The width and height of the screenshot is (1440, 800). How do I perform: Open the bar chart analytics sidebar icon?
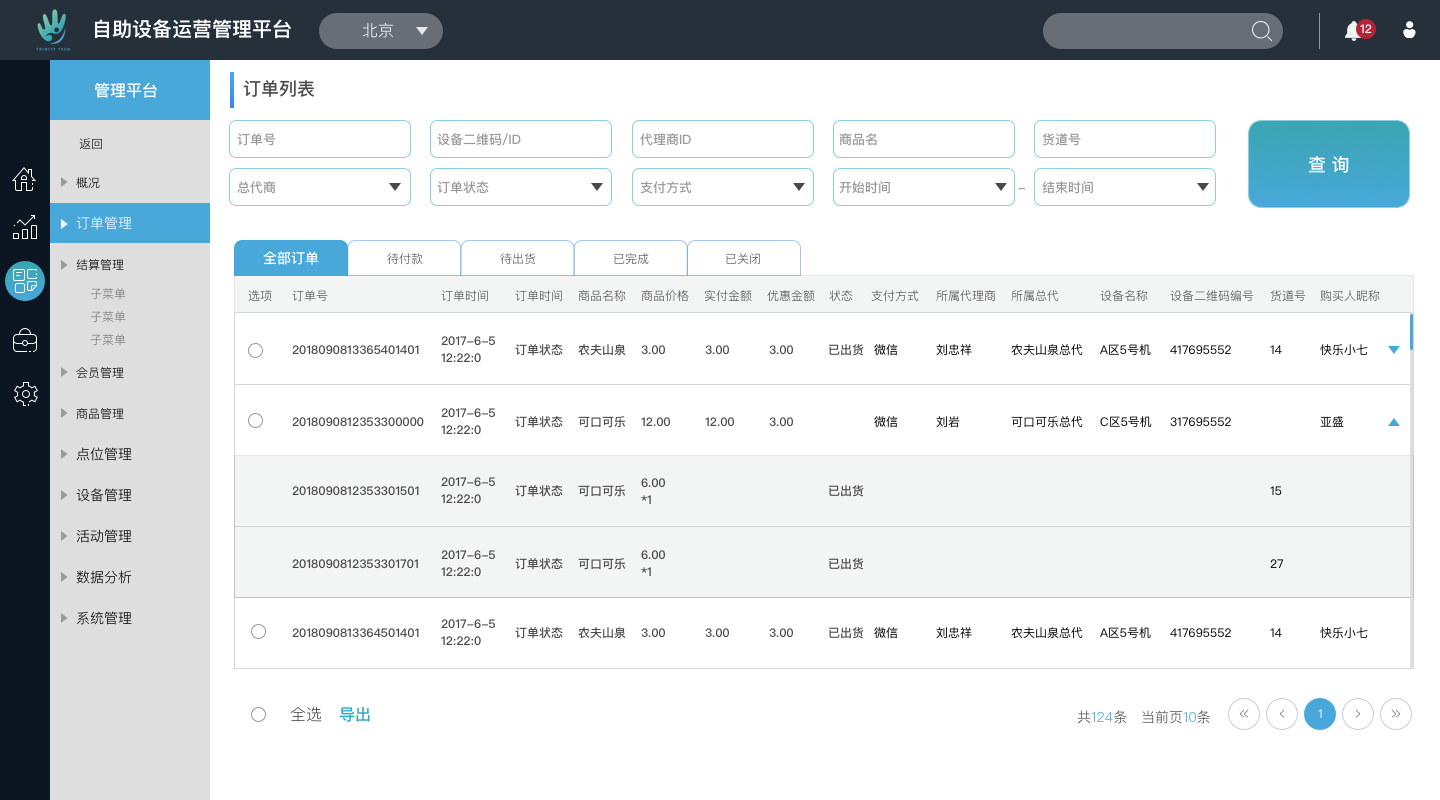tap(24, 228)
